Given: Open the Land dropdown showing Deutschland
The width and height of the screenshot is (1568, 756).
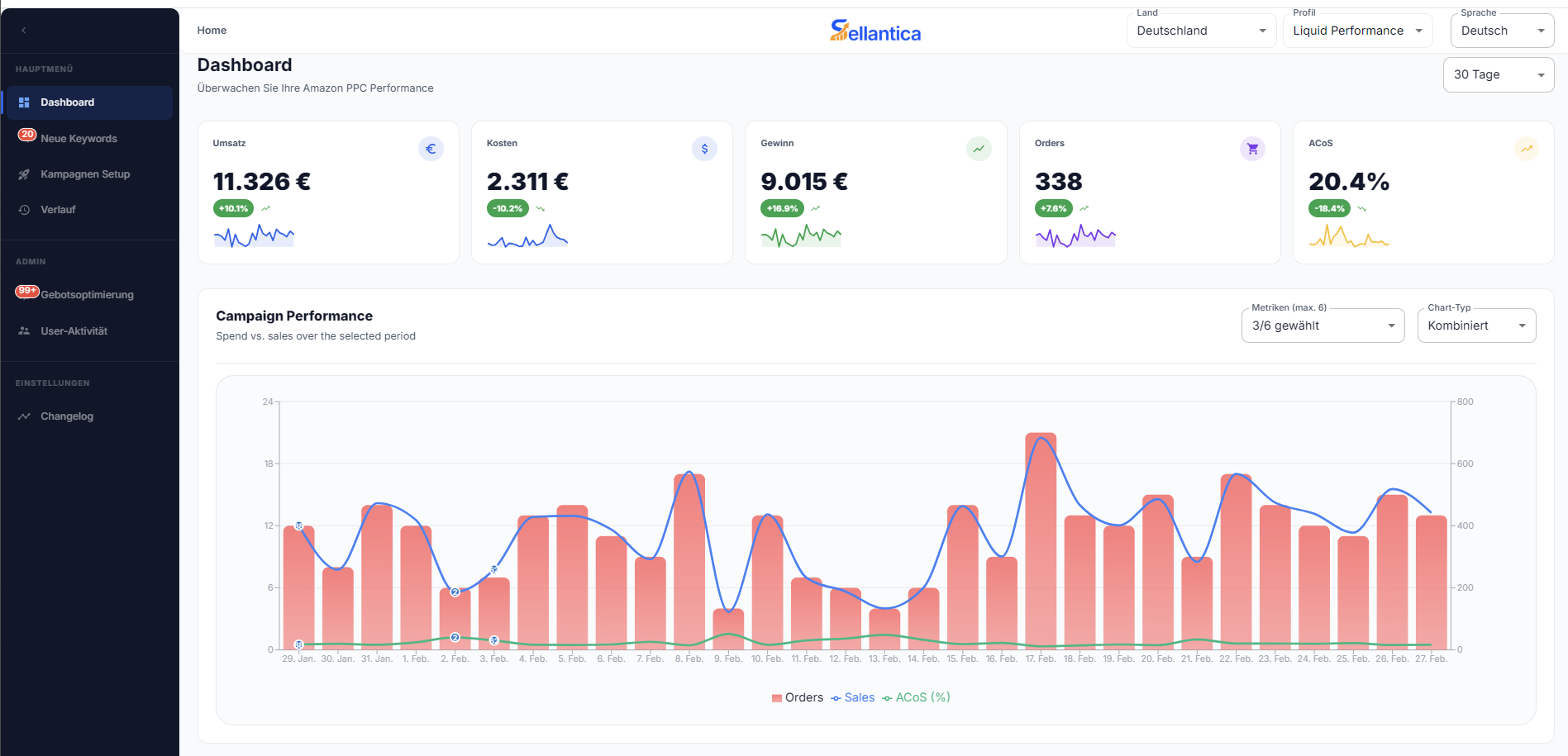Looking at the screenshot, I should [1201, 31].
